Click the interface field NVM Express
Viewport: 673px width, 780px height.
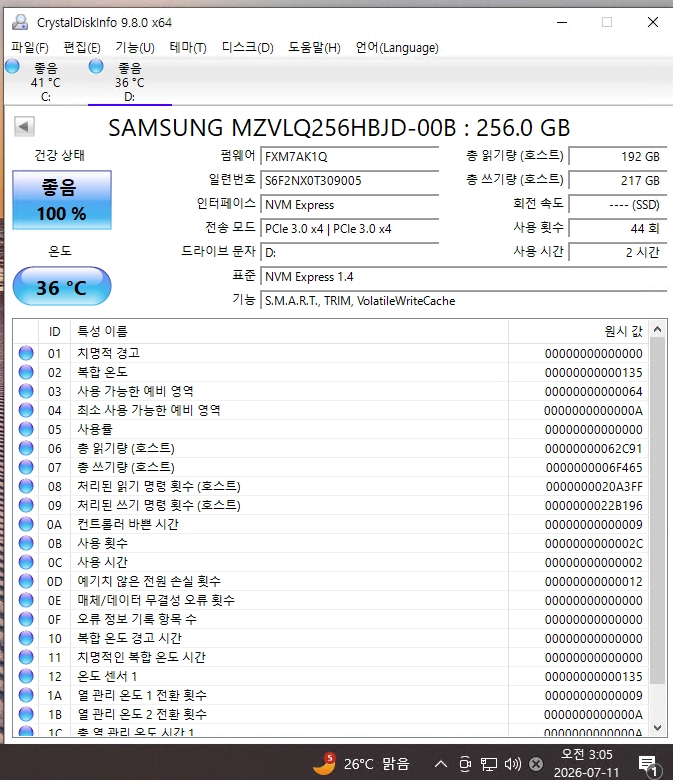pyautogui.click(x=349, y=204)
